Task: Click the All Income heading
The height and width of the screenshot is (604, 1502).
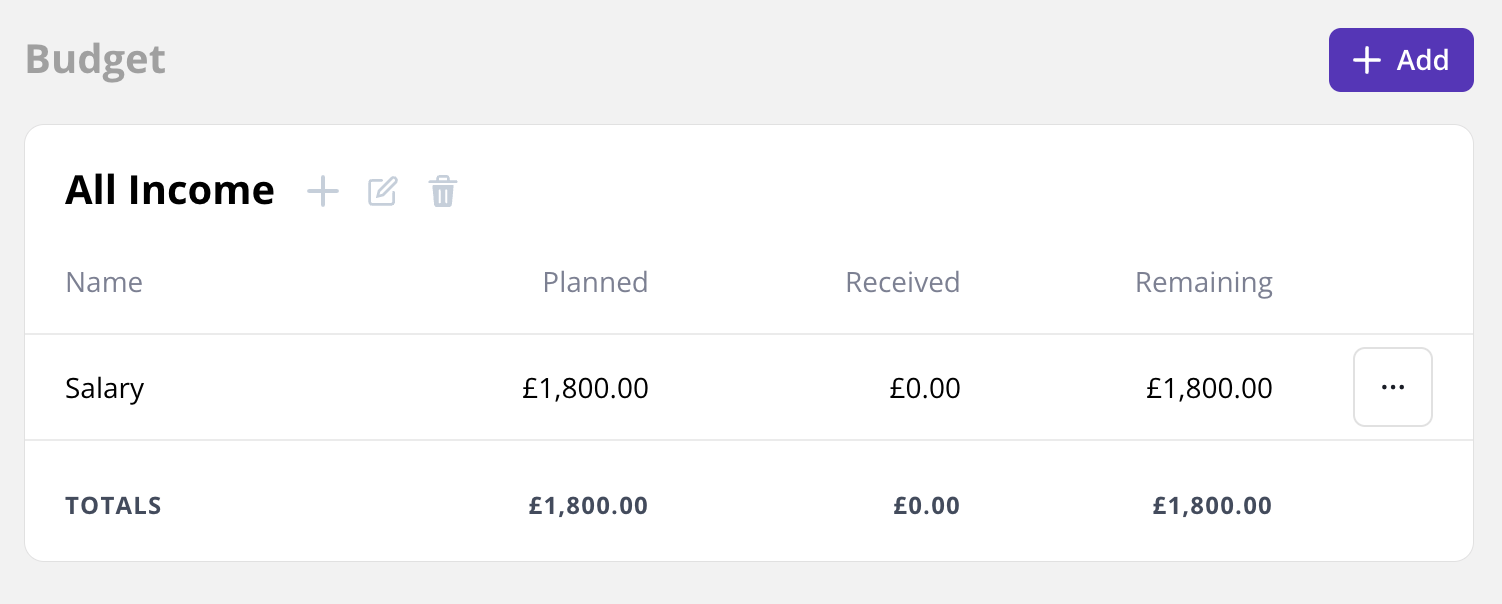Action: [170, 190]
